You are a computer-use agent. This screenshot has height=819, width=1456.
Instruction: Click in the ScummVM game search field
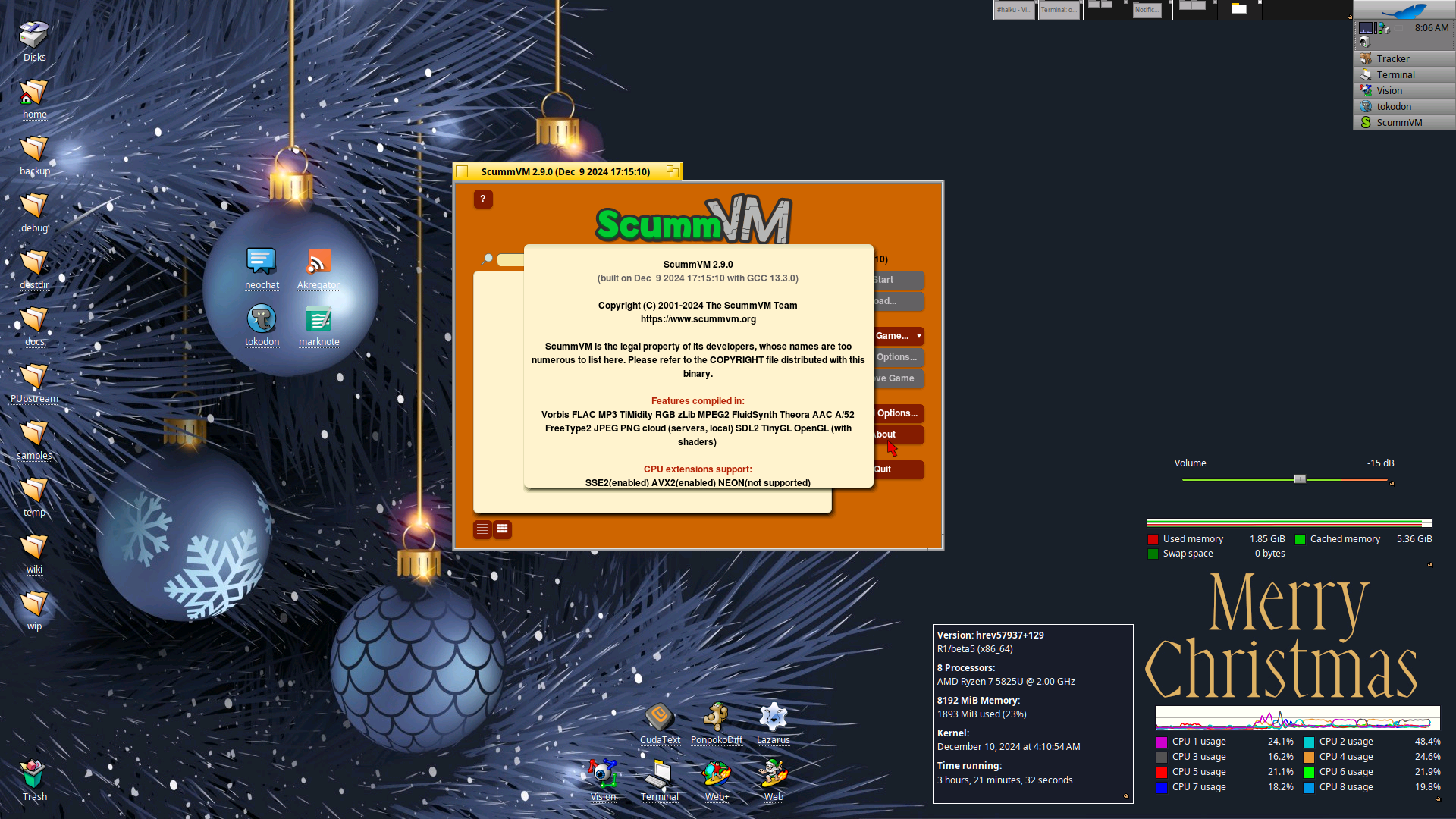[510, 260]
